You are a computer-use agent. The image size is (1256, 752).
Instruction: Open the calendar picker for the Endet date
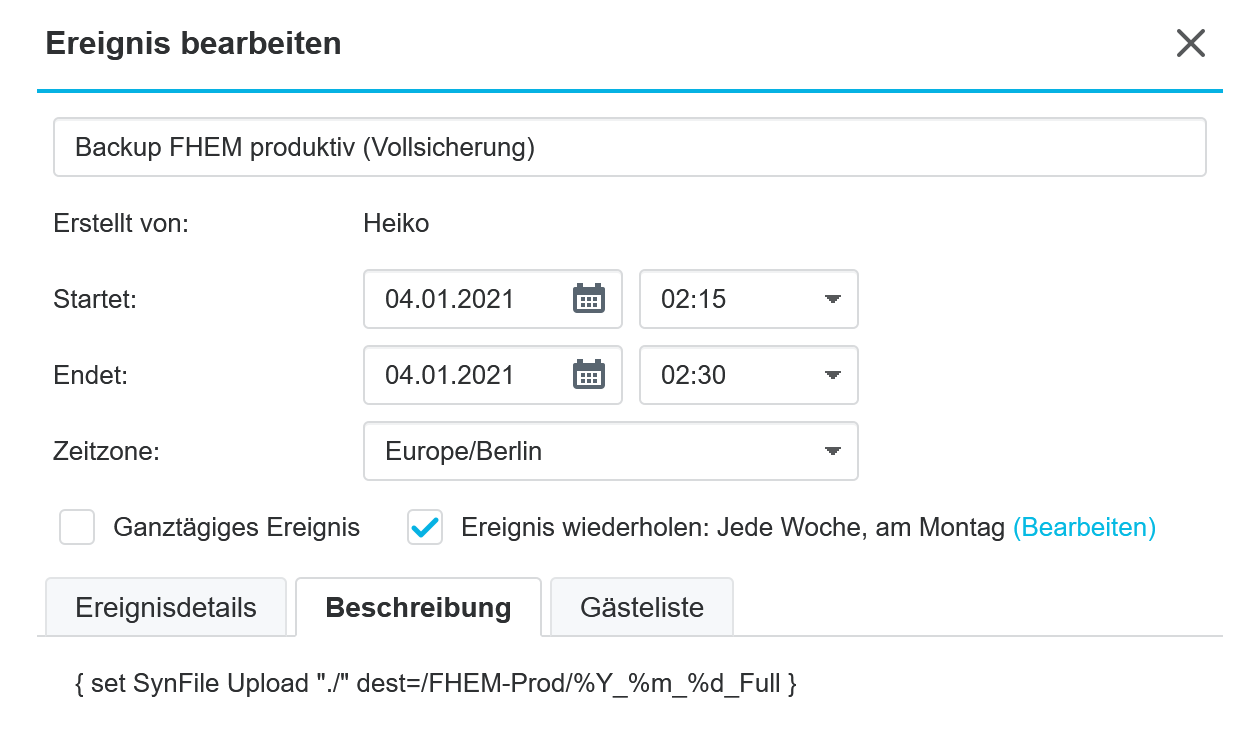589,375
